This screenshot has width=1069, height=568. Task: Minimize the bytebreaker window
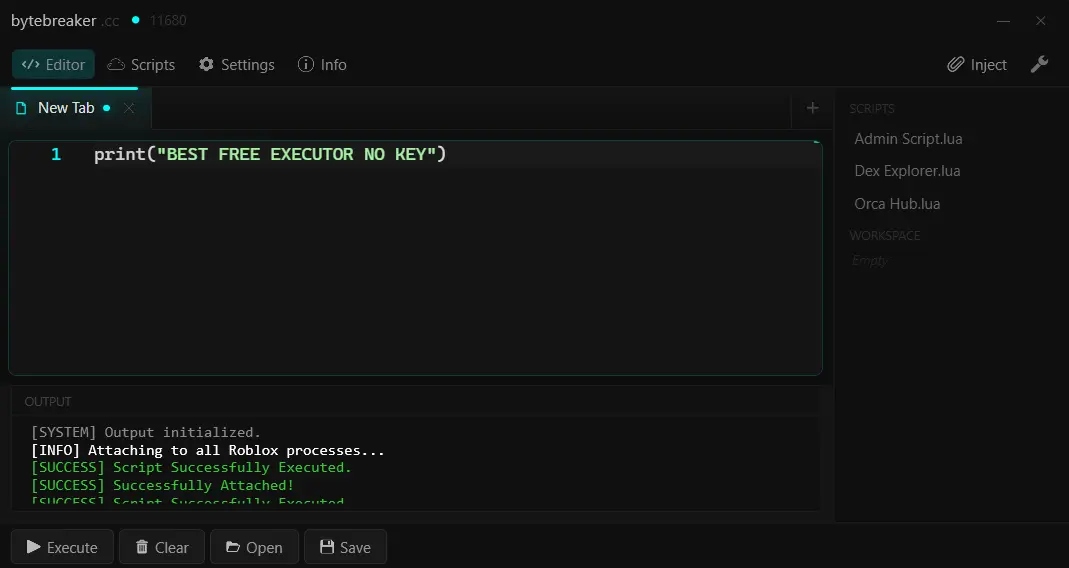1003,21
